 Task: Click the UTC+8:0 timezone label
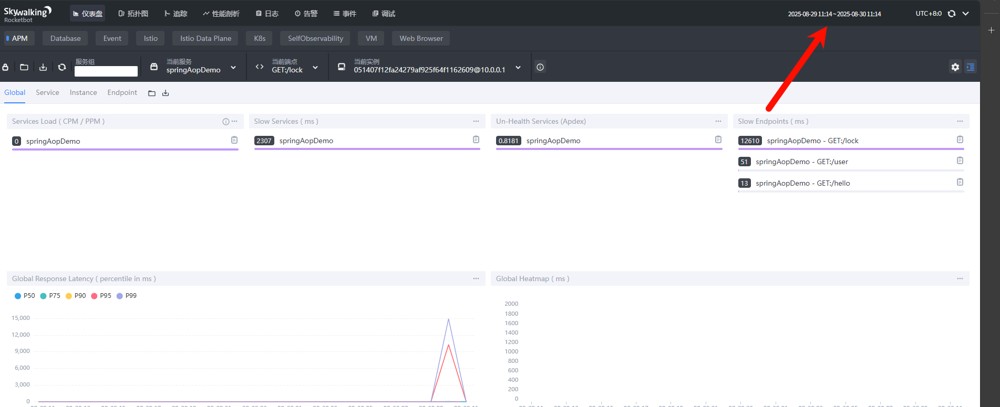coord(928,13)
